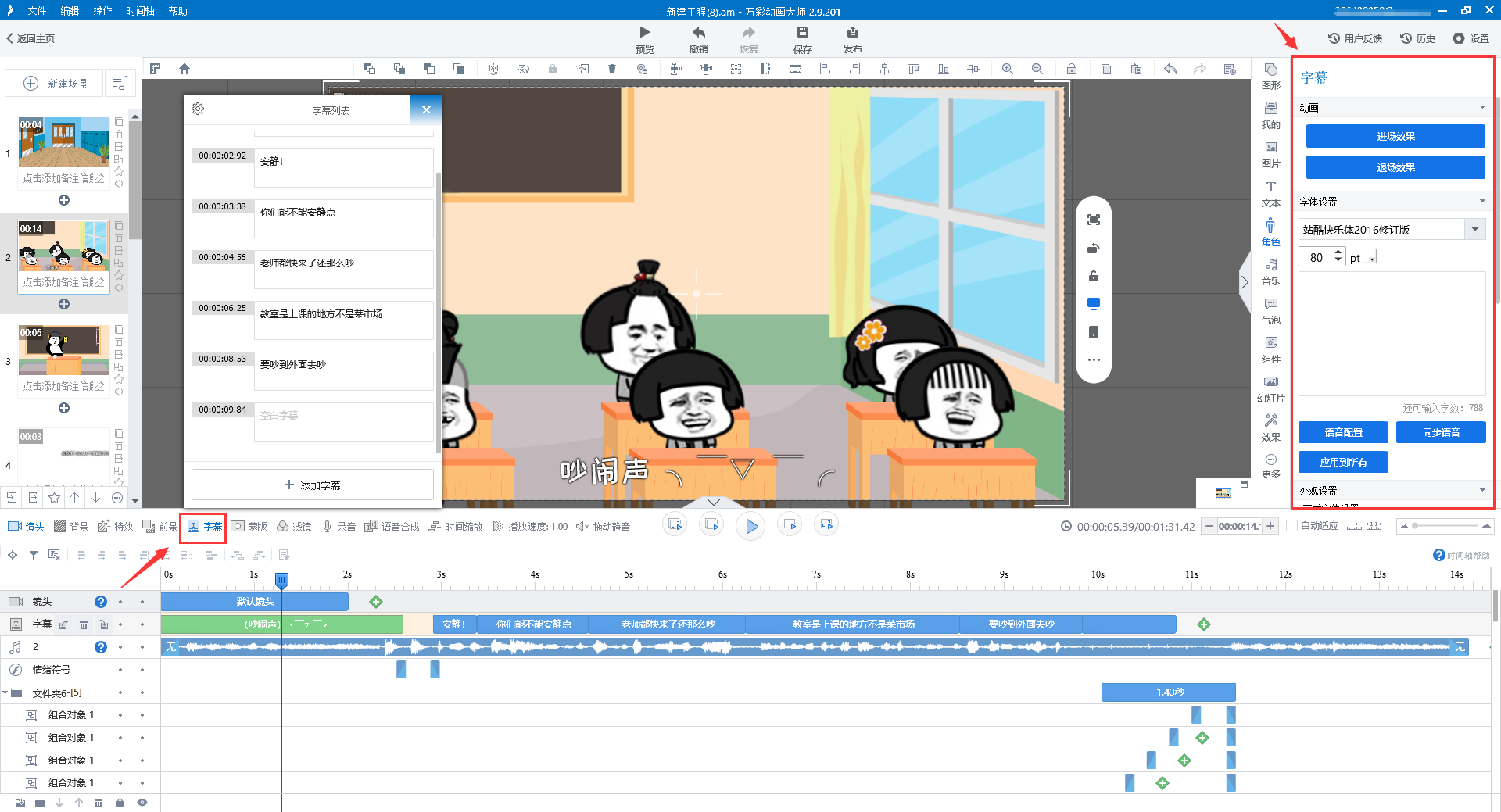Click the fit-to-screen icon beside canvas

point(1094,220)
